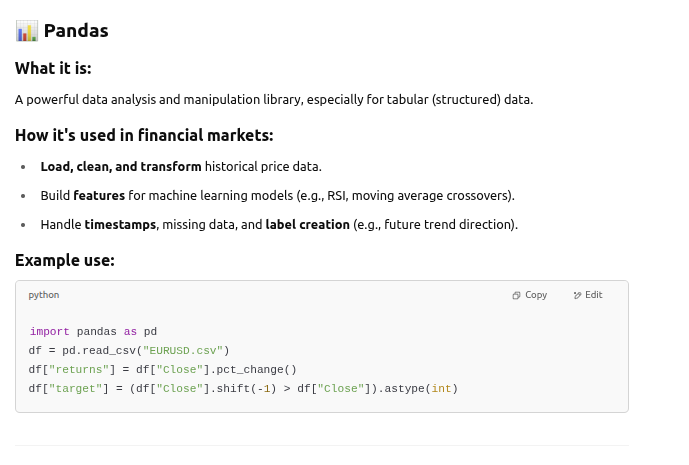Click the "EURUSD.csv" string in the code
This screenshot has width=689, height=465.
[184, 350]
